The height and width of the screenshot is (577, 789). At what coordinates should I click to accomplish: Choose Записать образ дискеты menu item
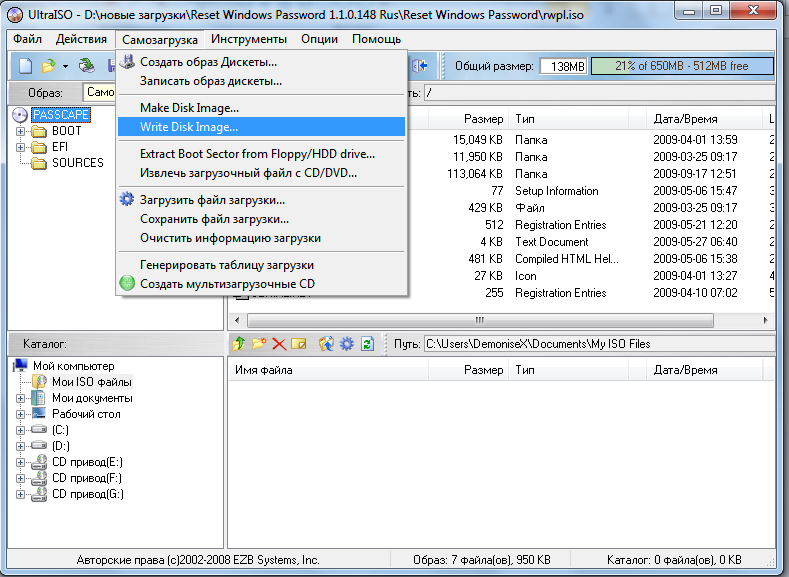coord(261,81)
